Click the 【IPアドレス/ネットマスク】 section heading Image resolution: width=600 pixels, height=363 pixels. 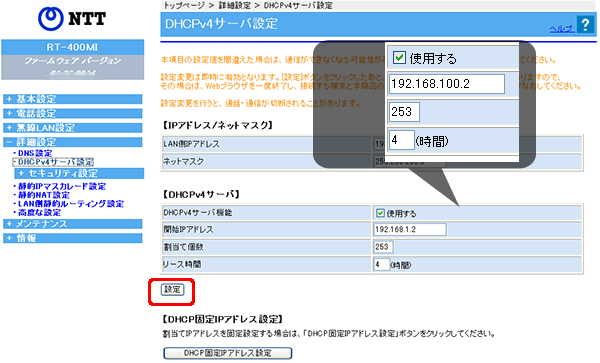pos(218,125)
